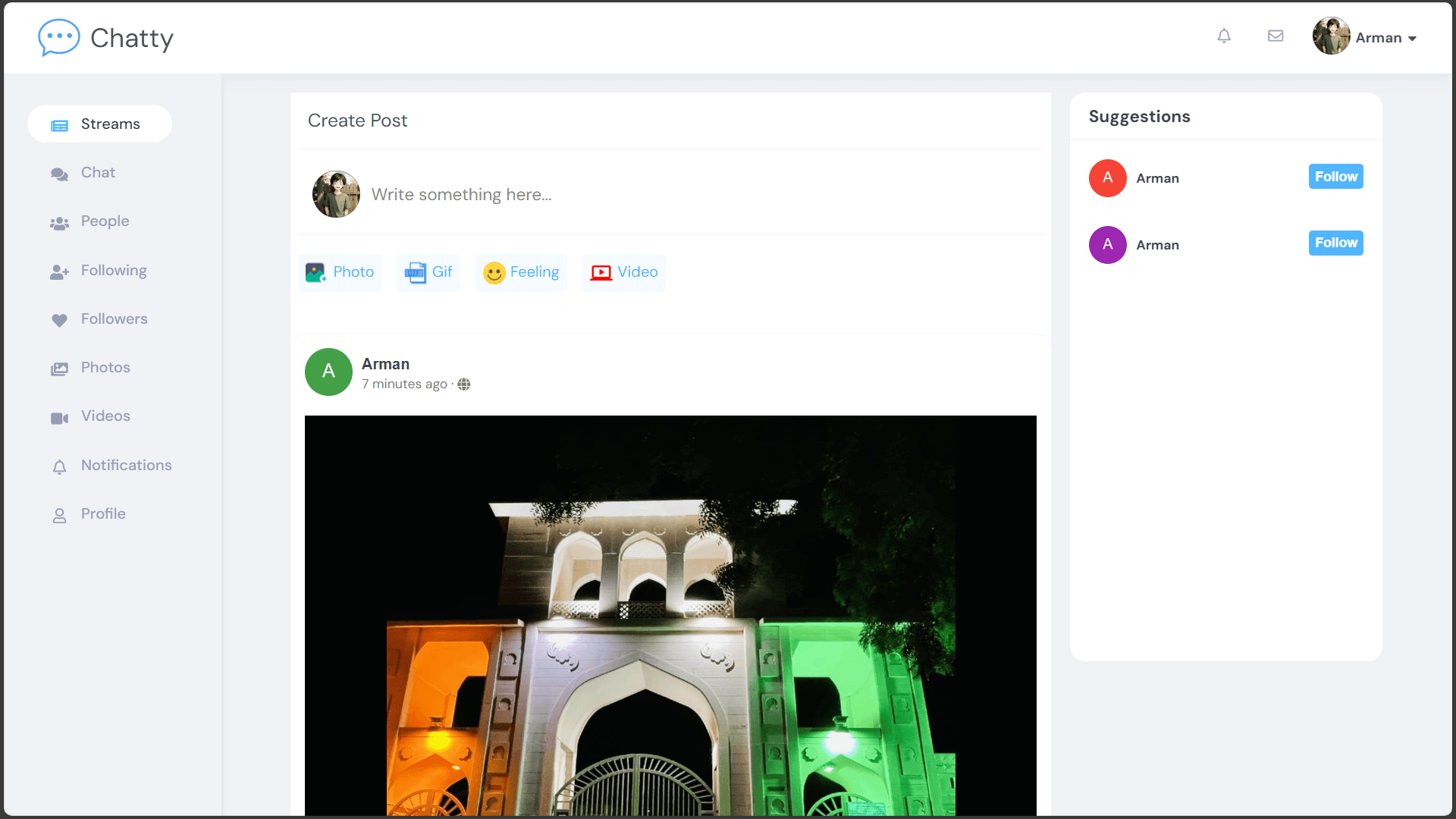The width and height of the screenshot is (1456, 819).
Task: Add a Photo to the post
Action: pos(340,272)
